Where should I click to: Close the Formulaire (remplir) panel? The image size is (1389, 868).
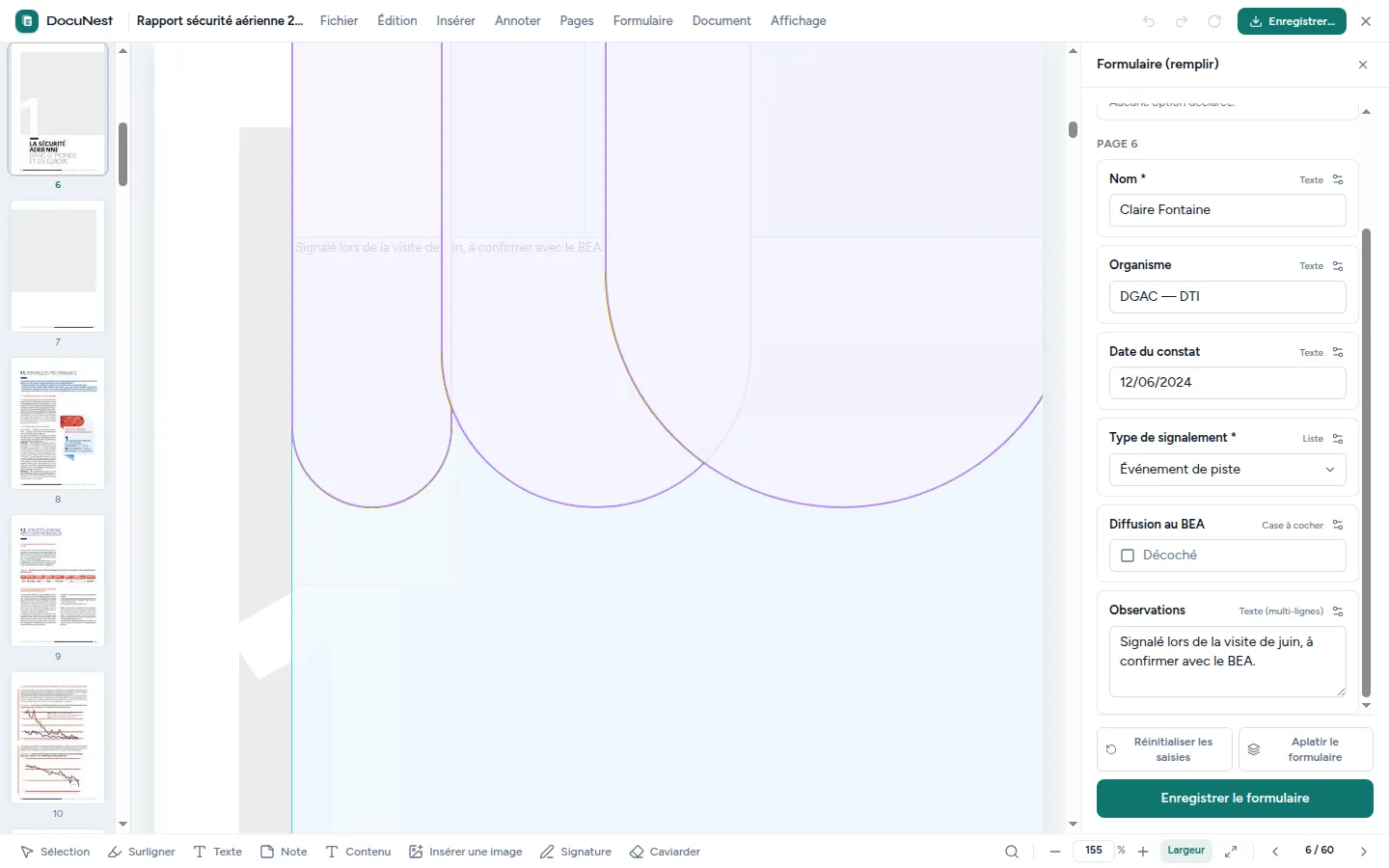[x=1363, y=65]
